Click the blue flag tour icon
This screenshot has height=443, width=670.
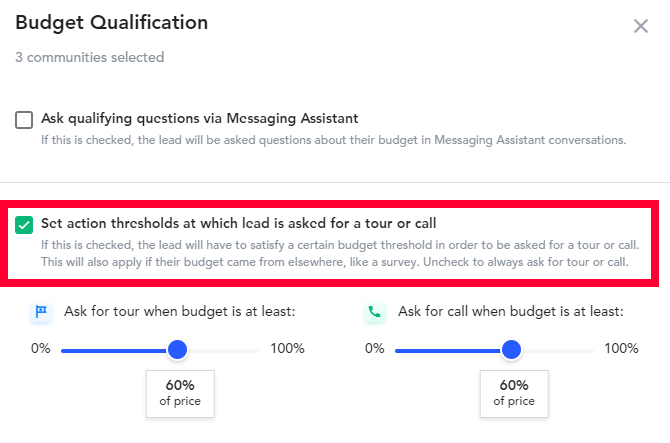pos(41,312)
